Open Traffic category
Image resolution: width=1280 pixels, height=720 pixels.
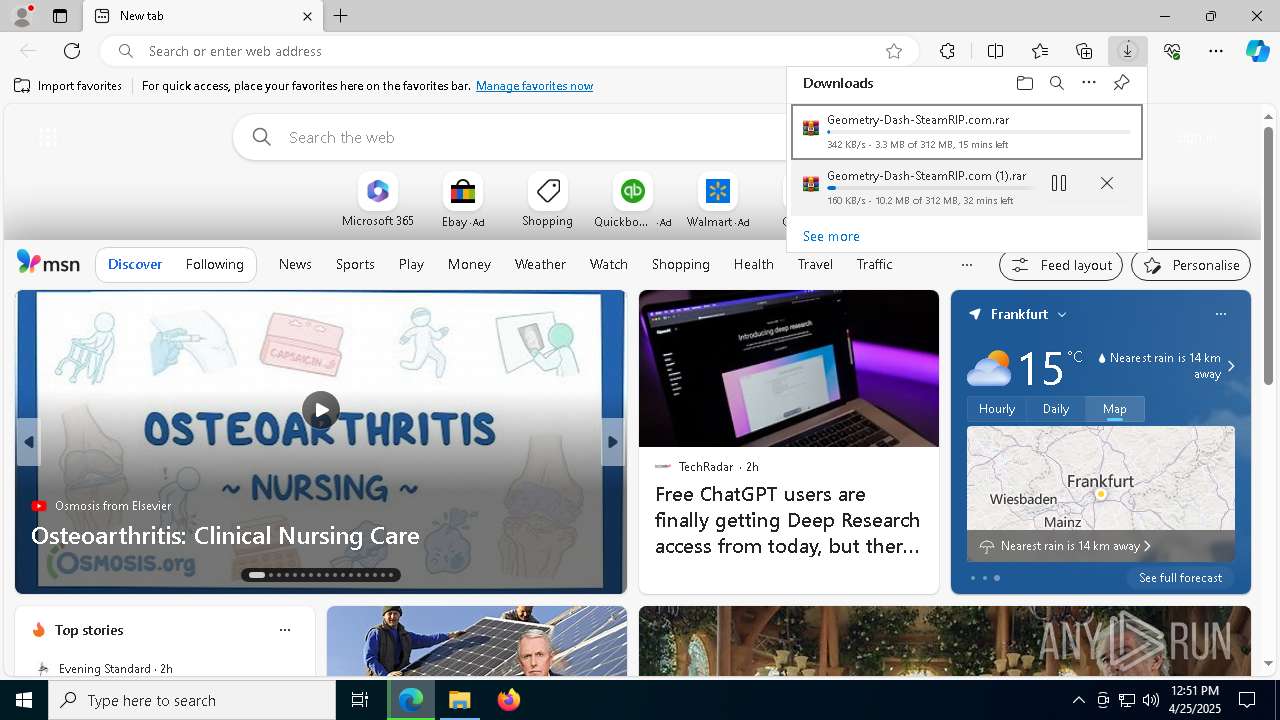[874, 264]
